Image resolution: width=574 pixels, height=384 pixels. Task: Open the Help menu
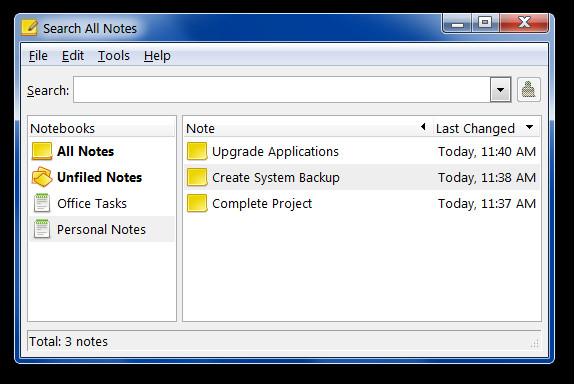pos(157,56)
